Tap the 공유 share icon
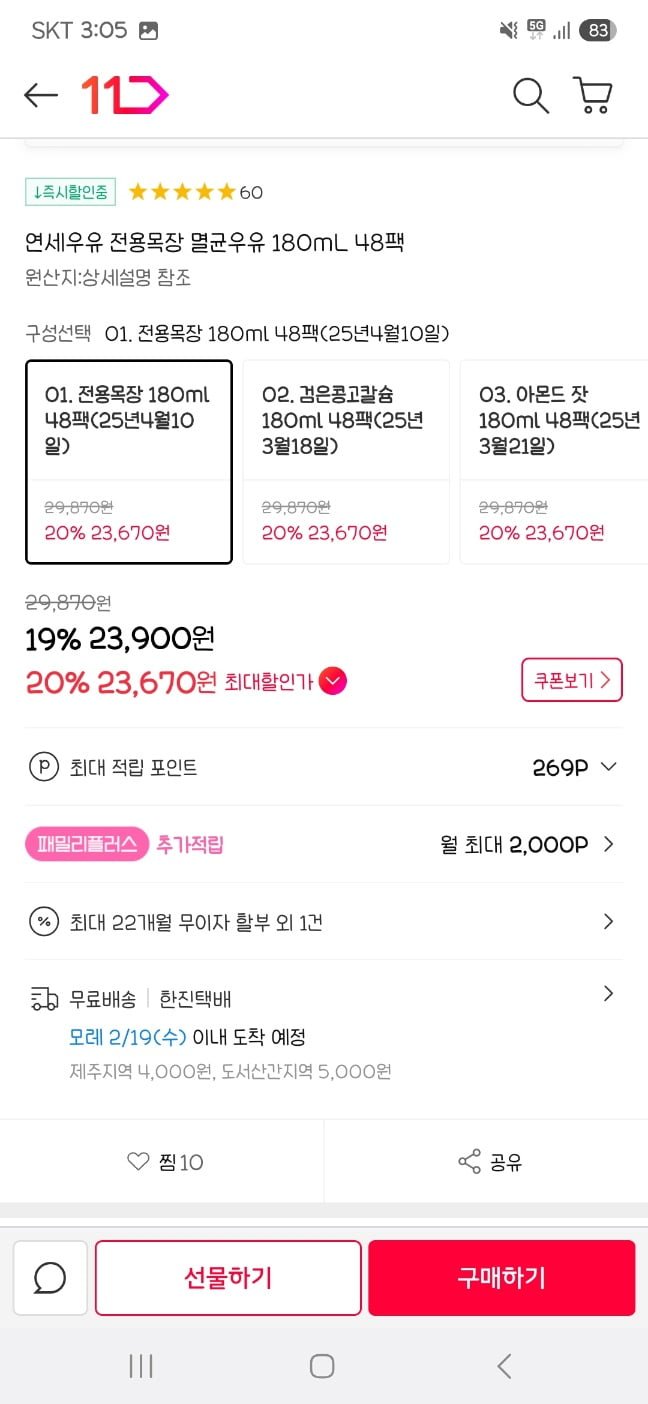 pyautogui.click(x=469, y=1161)
